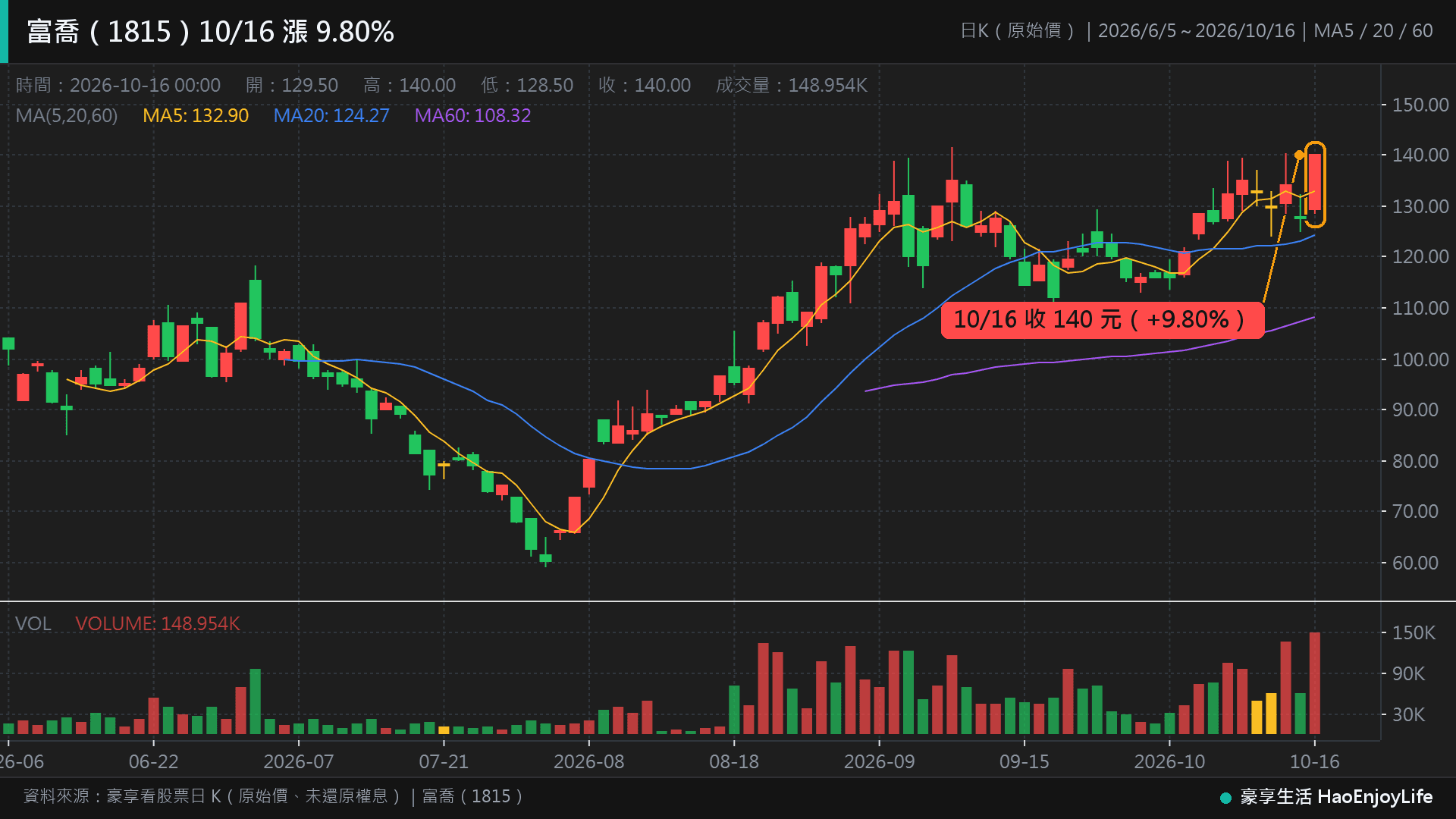Click the 150.00 price axis label

[x=1420, y=105]
